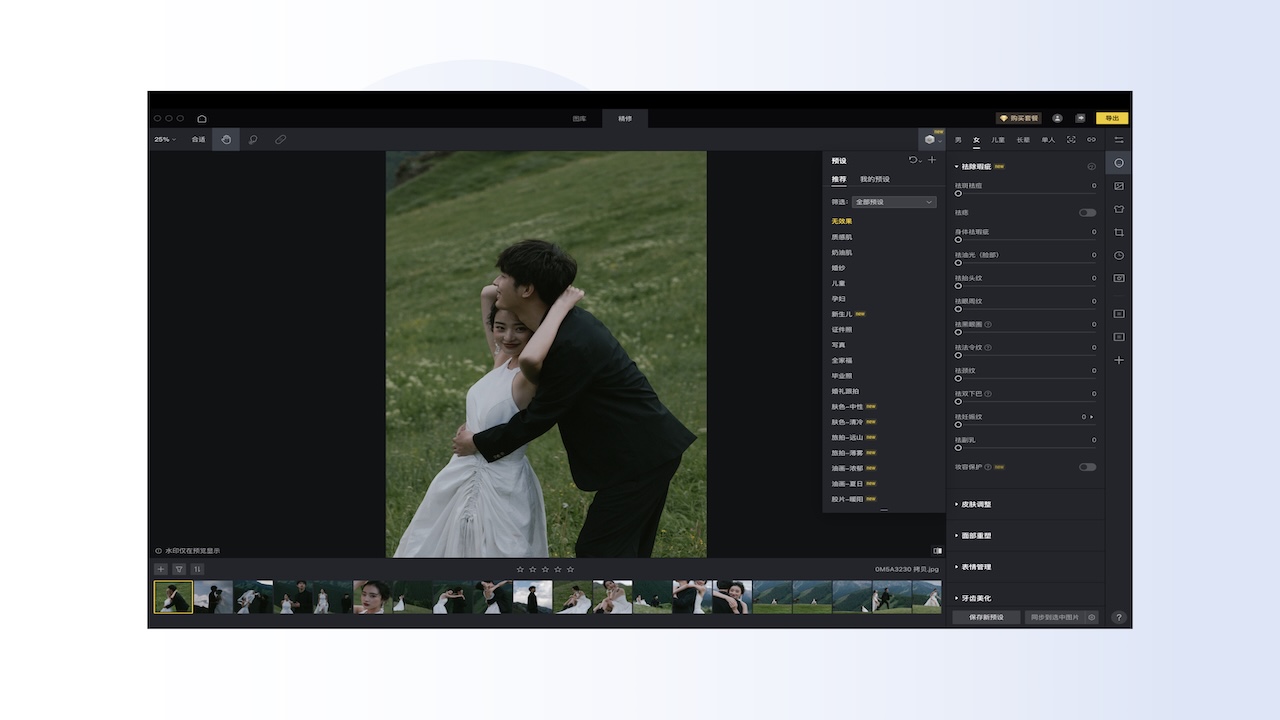The height and width of the screenshot is (720, 1280).
Task: Expand the 皮肤调整 section
Action: pos(976,504)
